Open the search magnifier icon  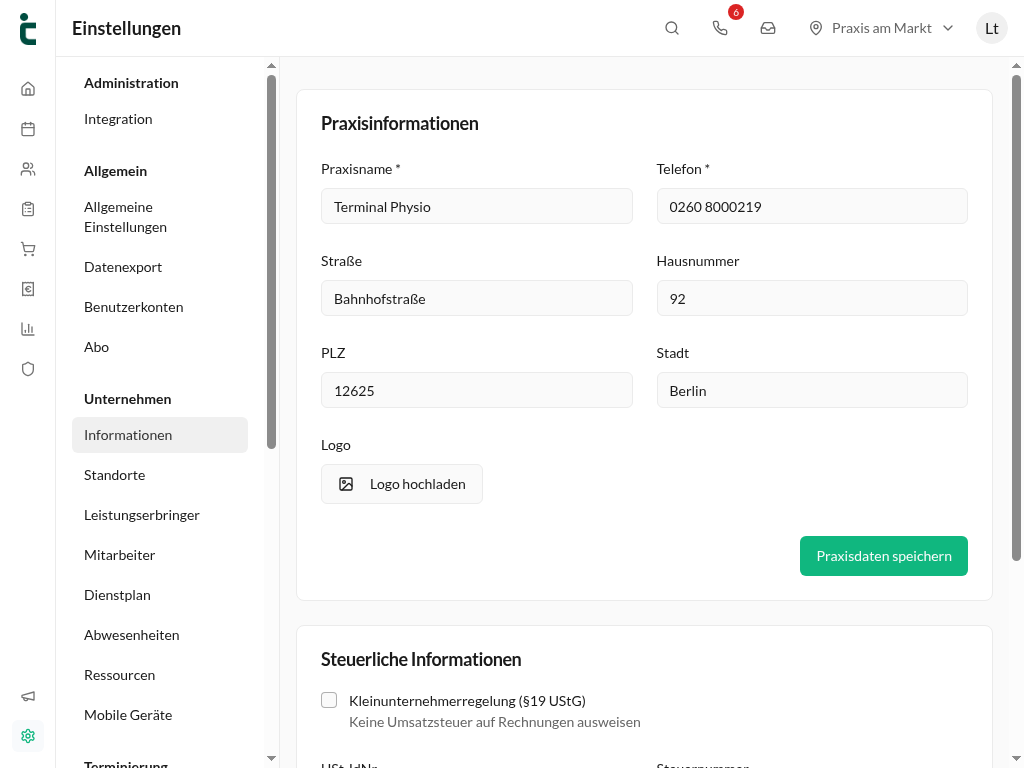pos(671,28)
